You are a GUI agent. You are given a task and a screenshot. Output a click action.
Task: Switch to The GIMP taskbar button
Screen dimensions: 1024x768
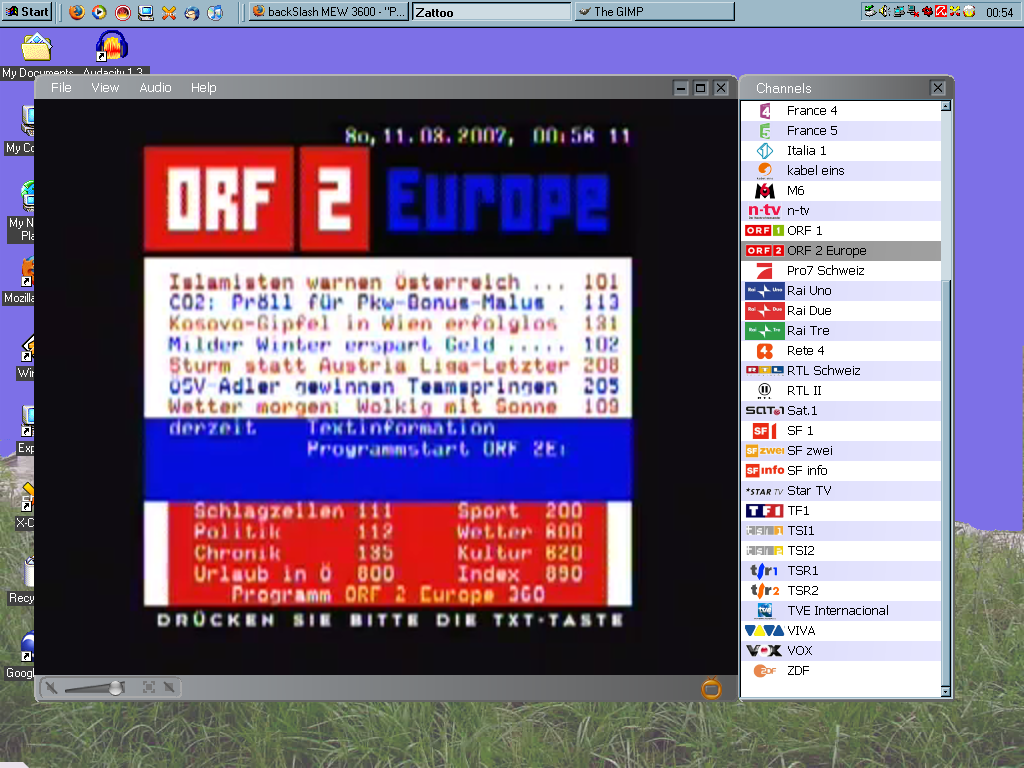click(654, 12)
